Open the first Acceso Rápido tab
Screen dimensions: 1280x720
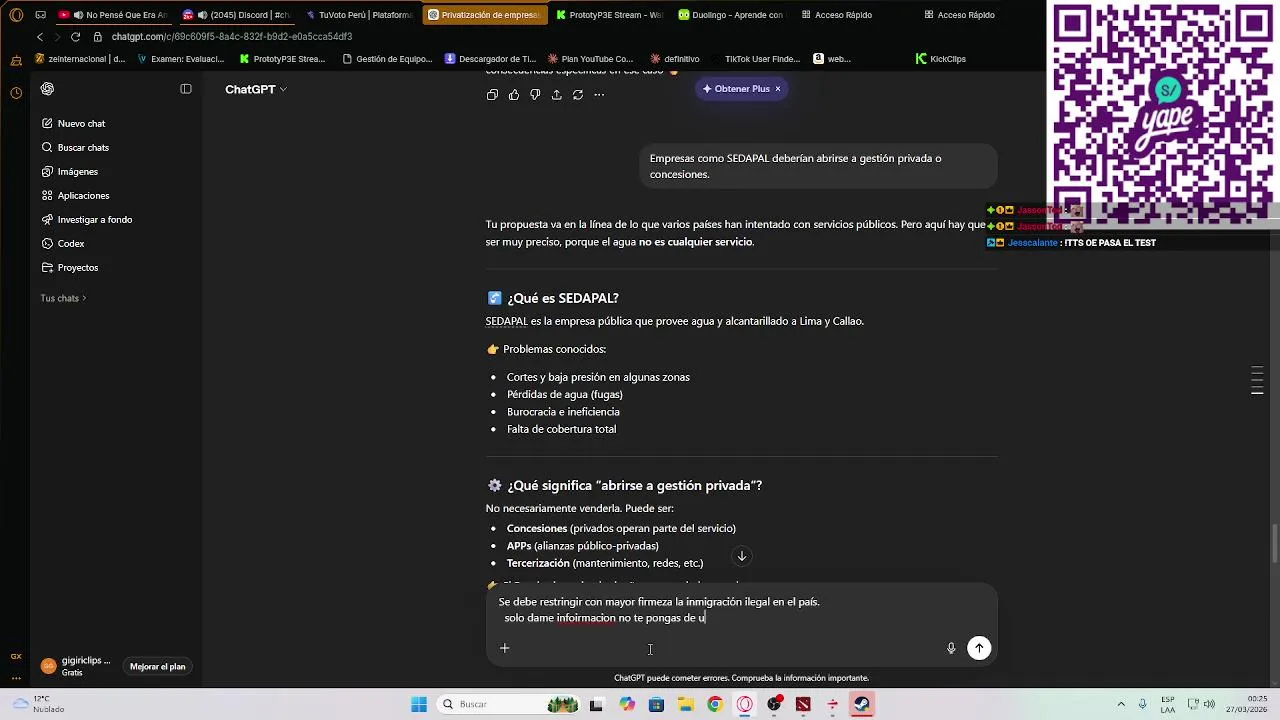click(x=836, y=15)
